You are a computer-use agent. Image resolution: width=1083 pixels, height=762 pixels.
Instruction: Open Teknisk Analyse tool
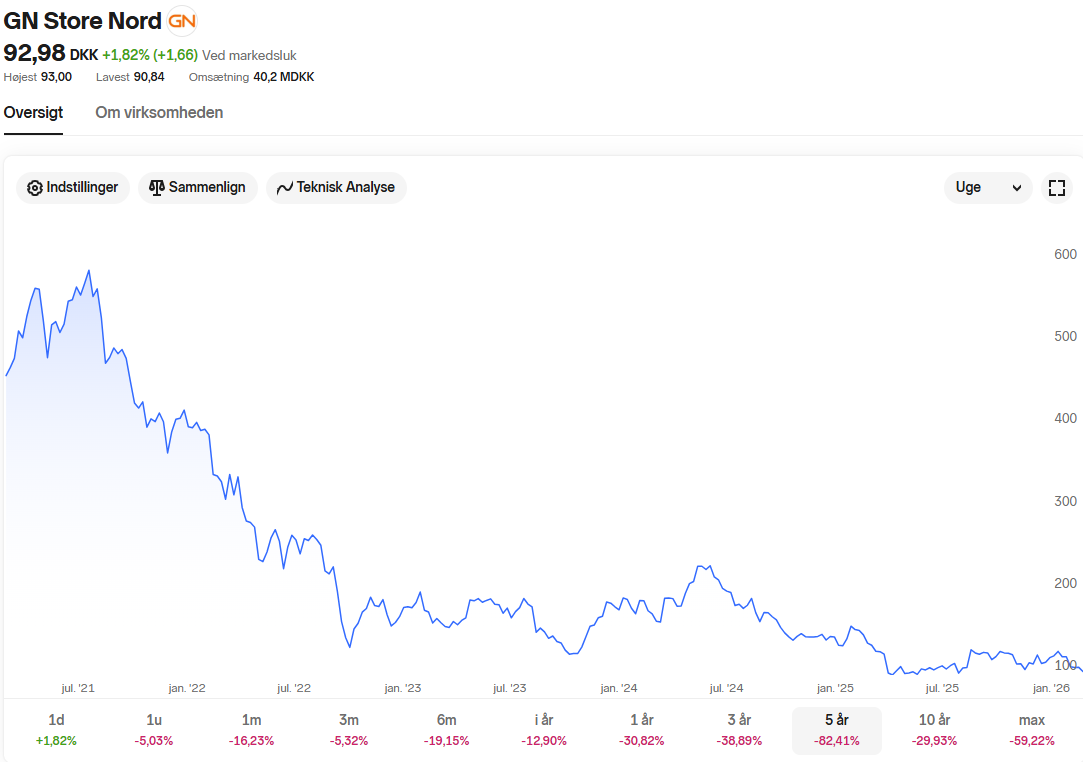[336, 188]
